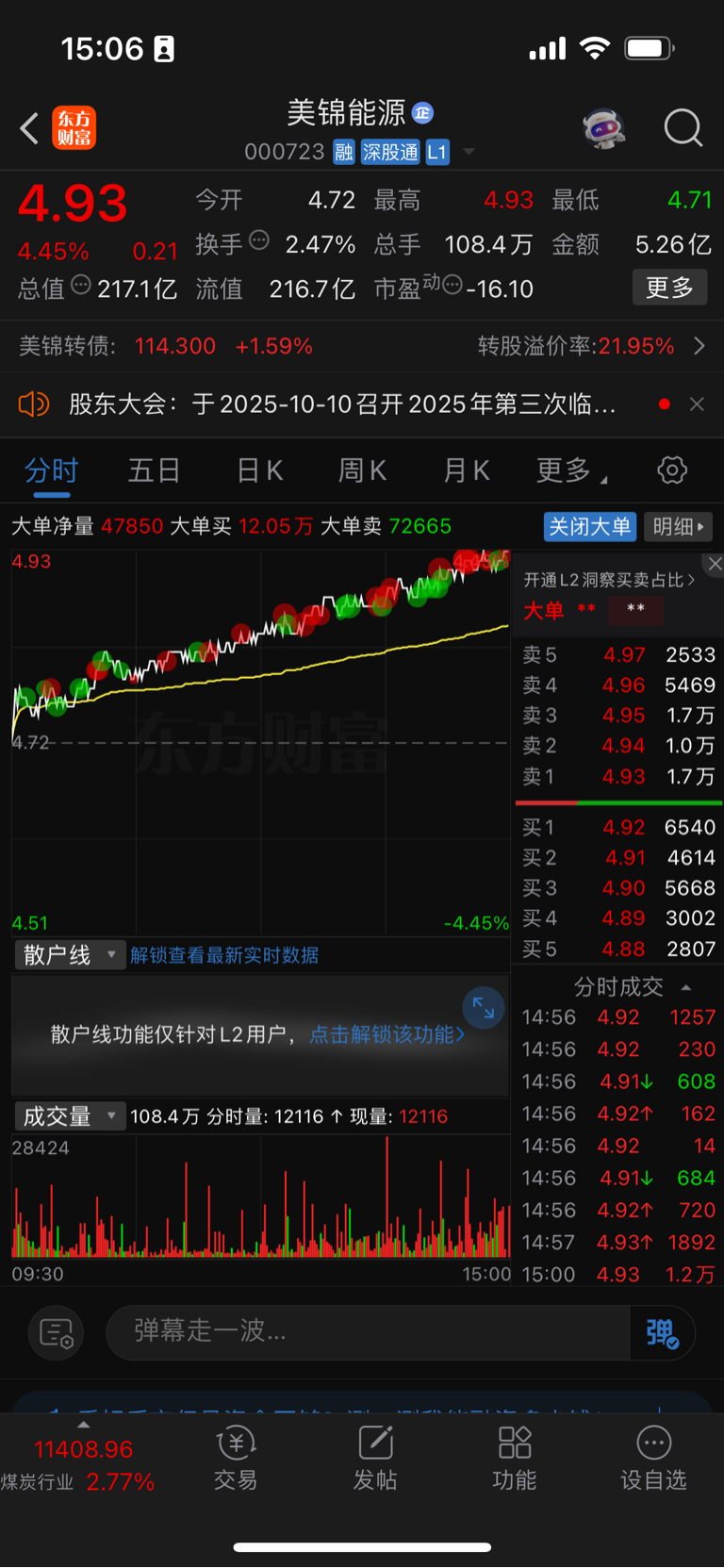Open the robot assistant avatar

[604, 128]
